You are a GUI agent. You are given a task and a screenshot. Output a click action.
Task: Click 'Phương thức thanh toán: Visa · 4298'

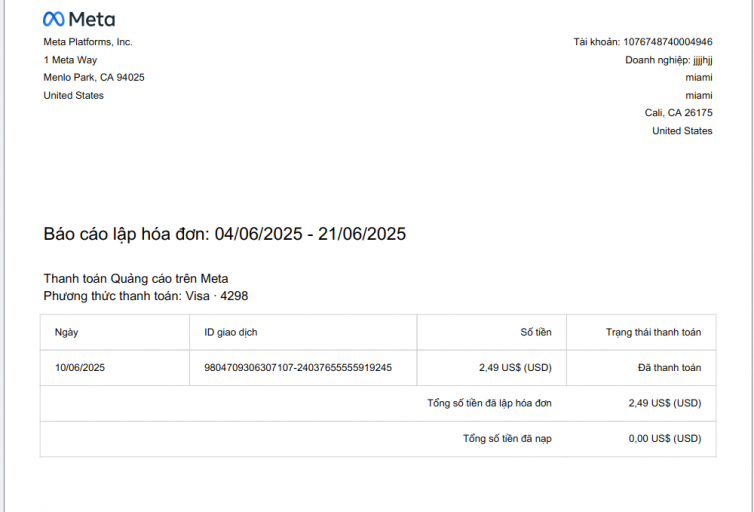(x=146, y=296)
